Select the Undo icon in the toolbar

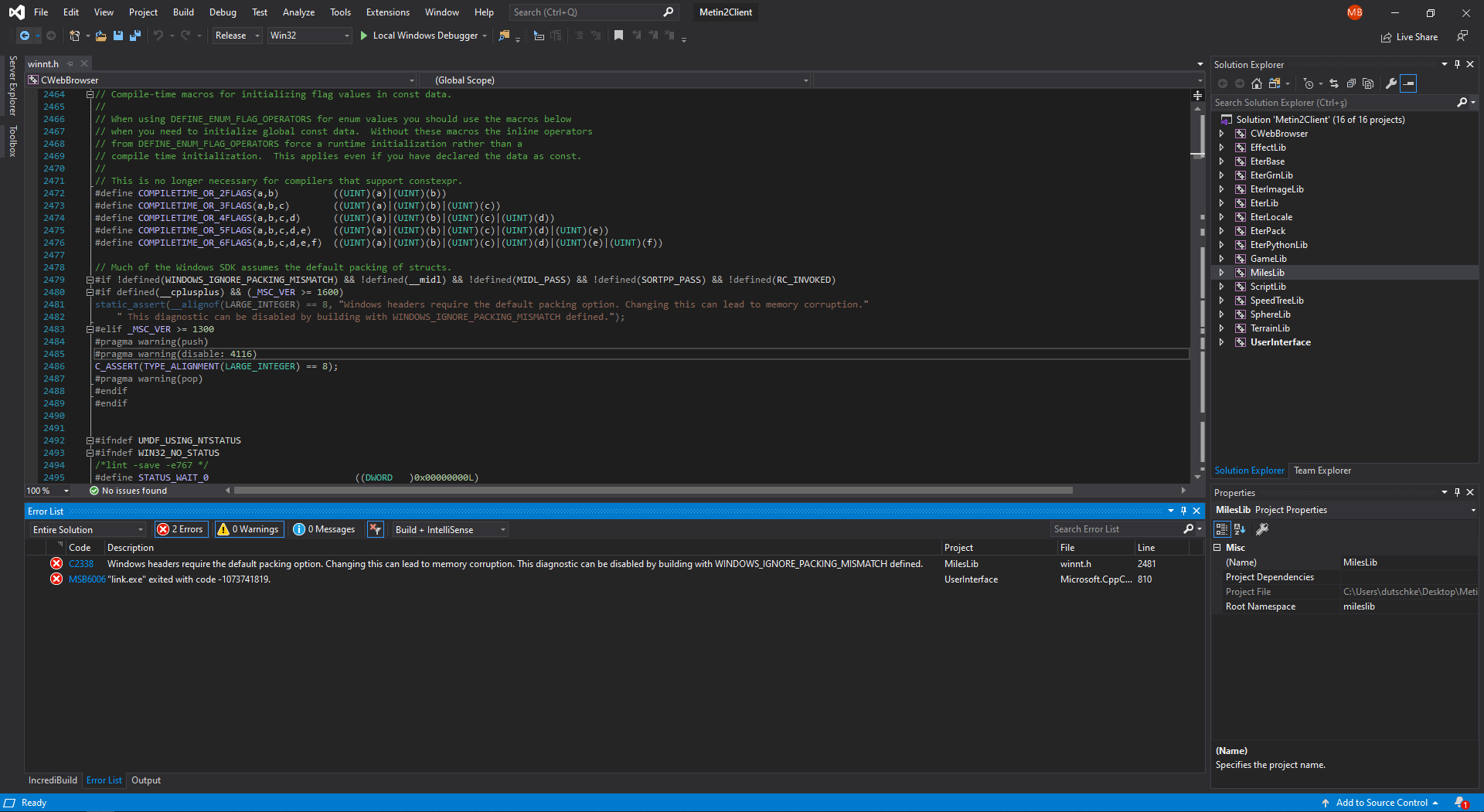[157, 36]
